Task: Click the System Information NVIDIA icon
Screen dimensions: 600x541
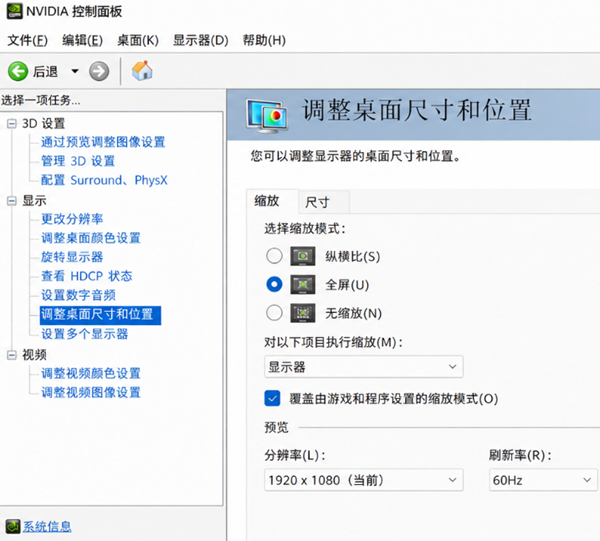Action: (13, 526)
